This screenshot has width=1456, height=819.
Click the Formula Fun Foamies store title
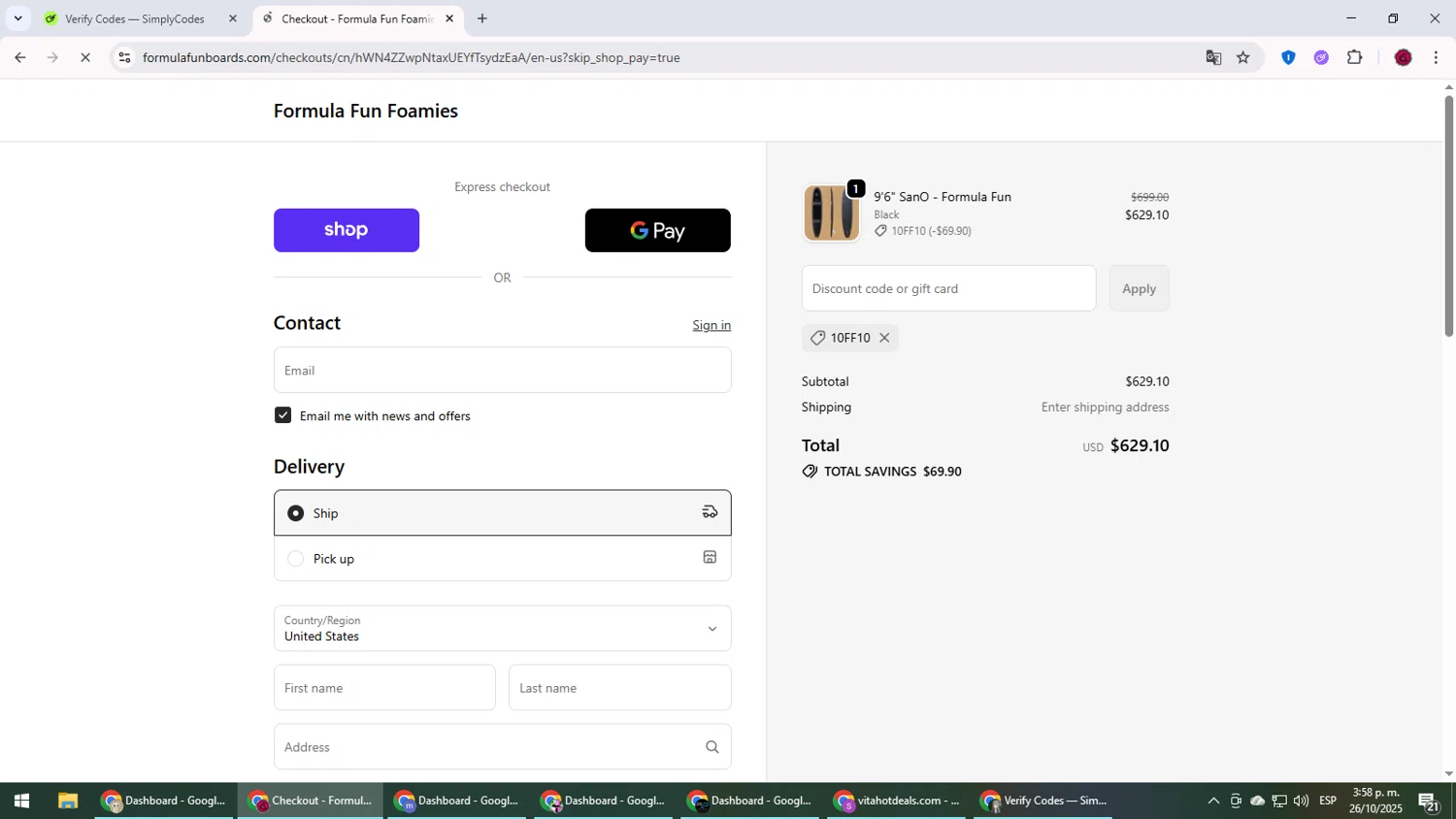coord(366,111)
